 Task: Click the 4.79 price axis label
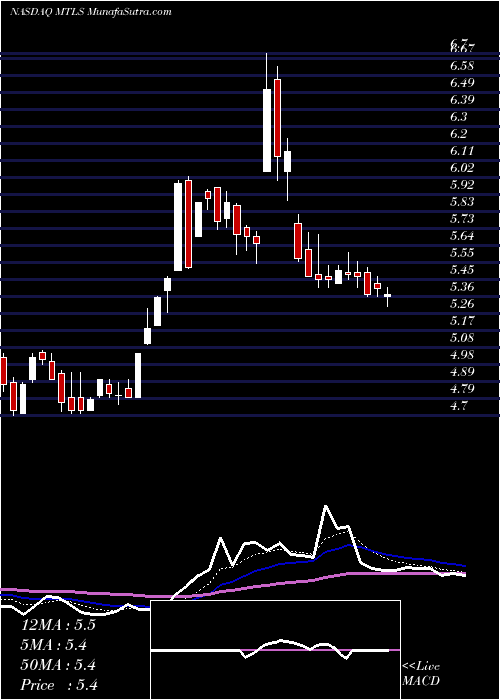tap(462, 388)
